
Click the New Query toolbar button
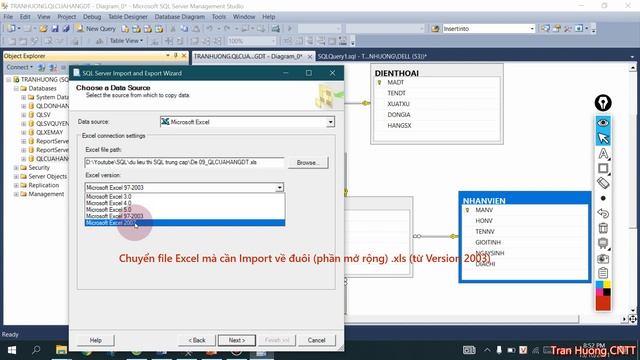[x=96, y=29]
